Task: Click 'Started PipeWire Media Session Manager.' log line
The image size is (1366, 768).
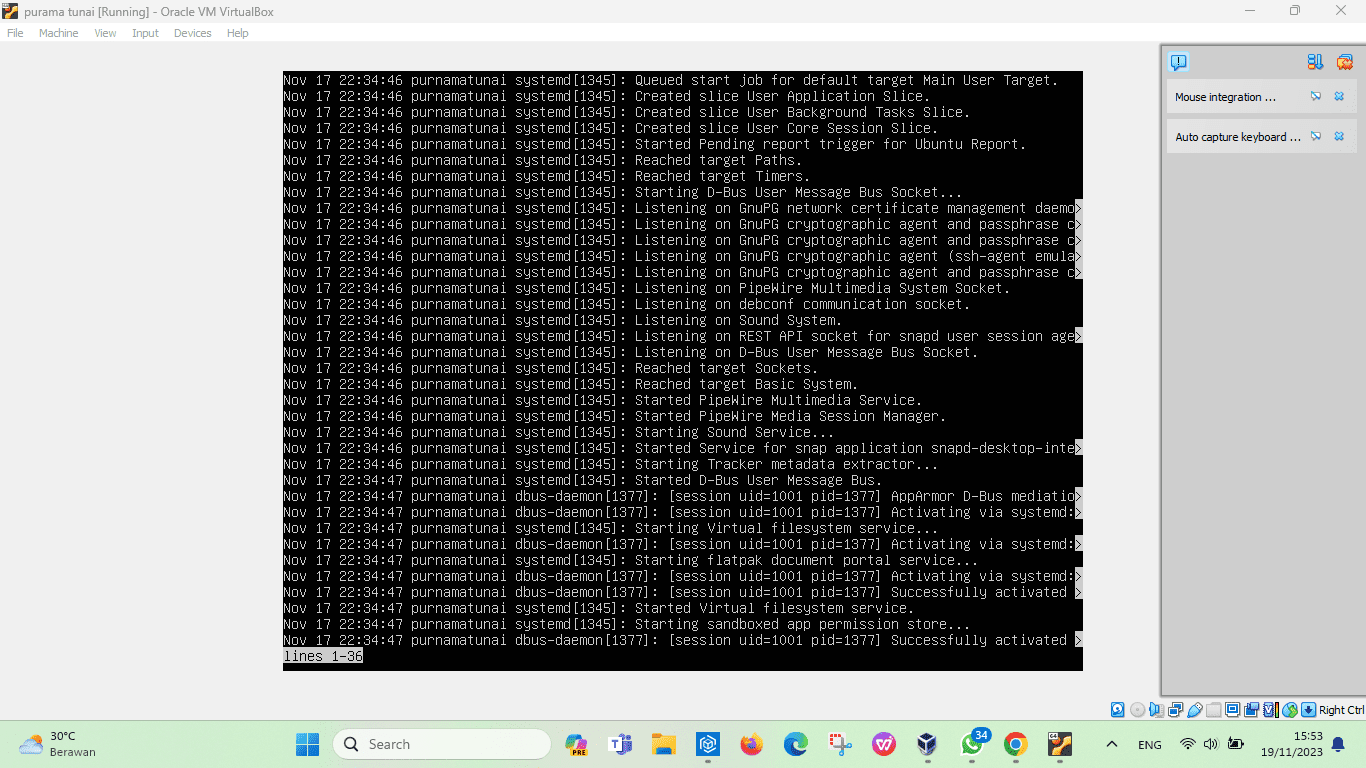Action: click(x=790, y=416)
